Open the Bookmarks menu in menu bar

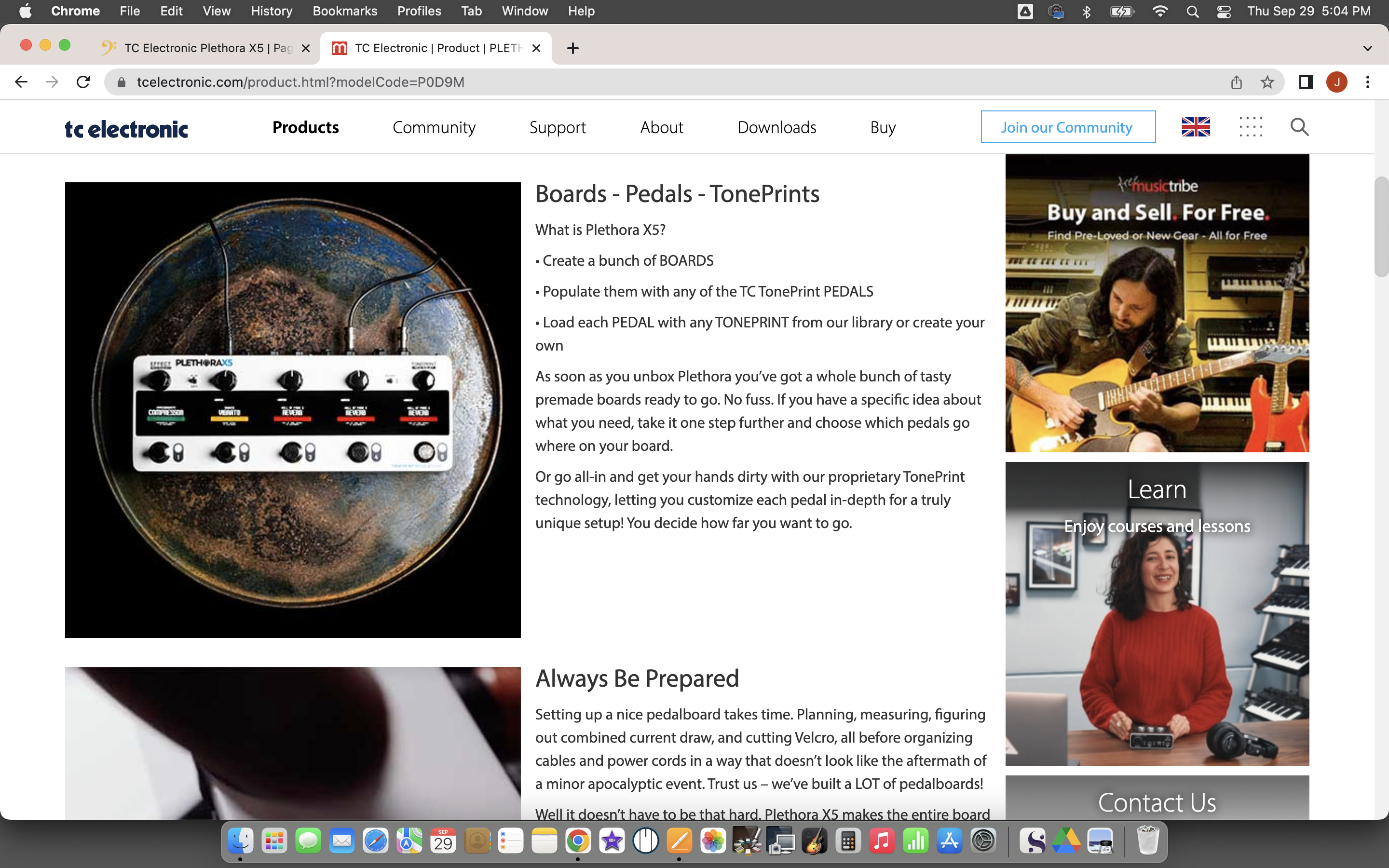point(345,12)
